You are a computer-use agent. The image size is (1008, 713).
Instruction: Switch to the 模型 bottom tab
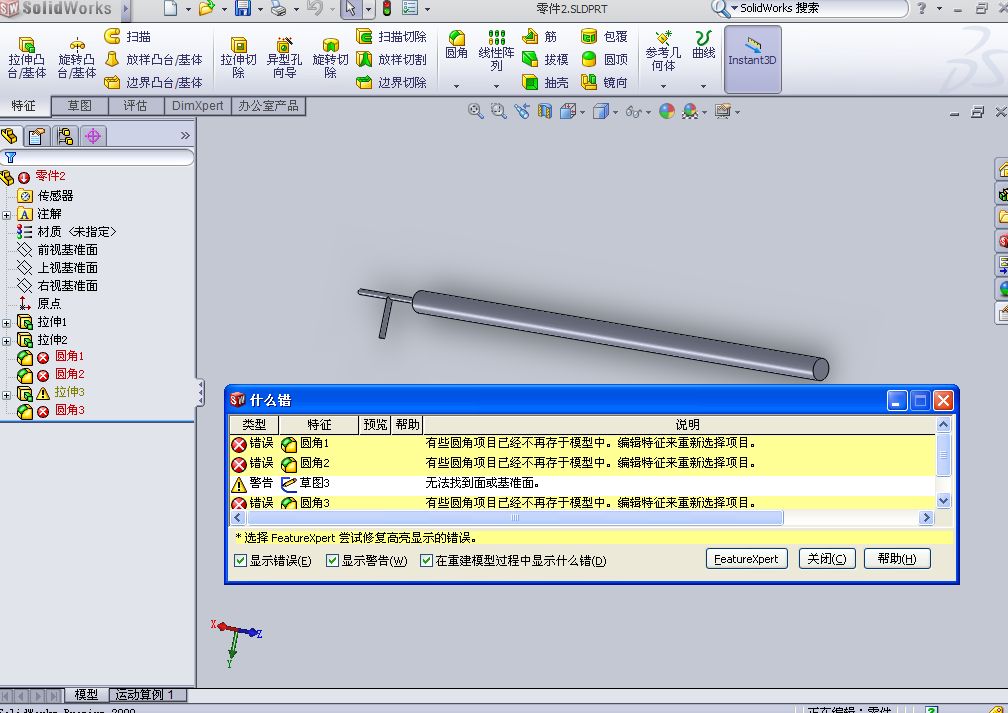[x=86, y=694]
